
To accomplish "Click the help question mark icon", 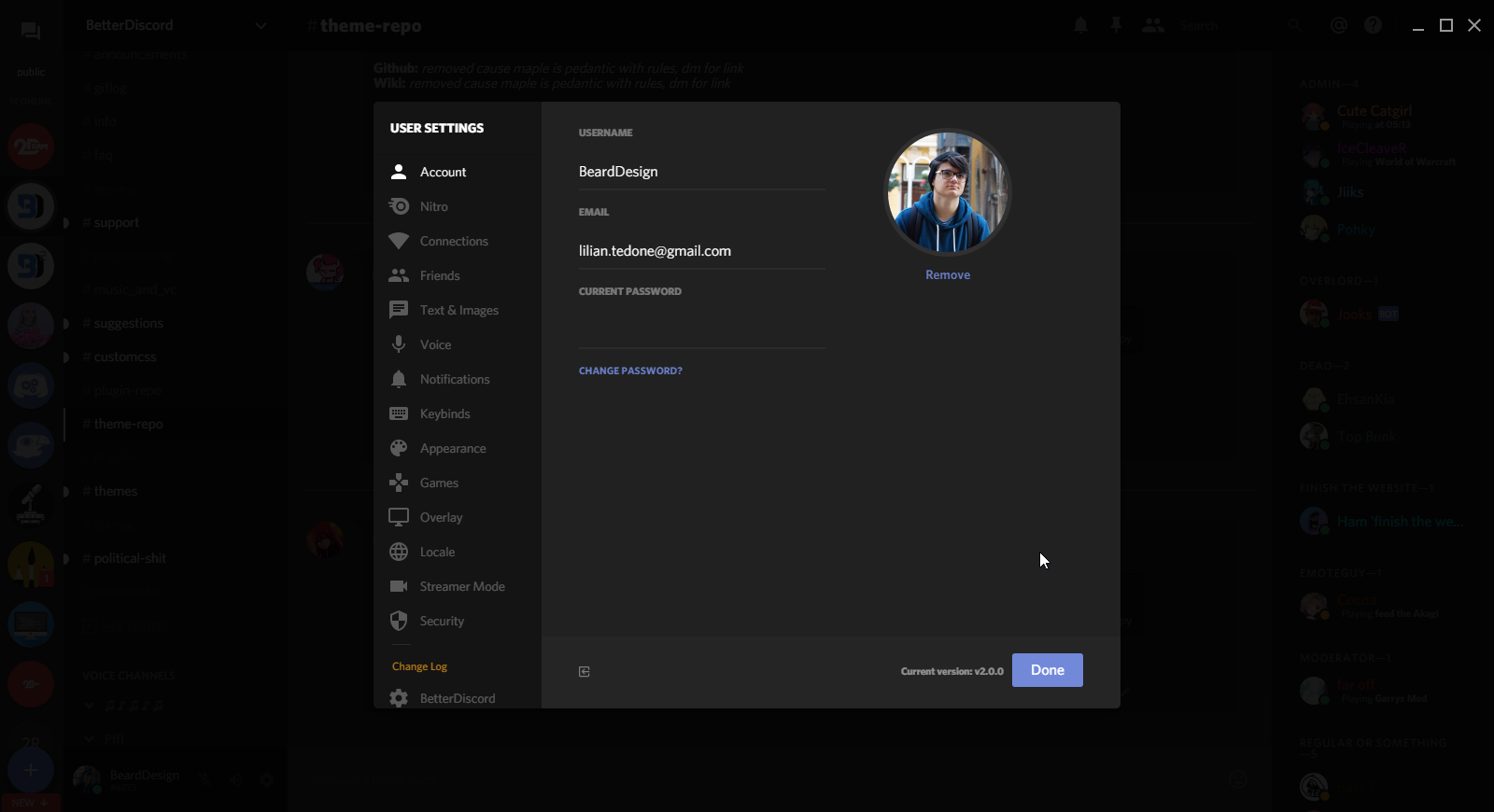I will point(1373,25).
